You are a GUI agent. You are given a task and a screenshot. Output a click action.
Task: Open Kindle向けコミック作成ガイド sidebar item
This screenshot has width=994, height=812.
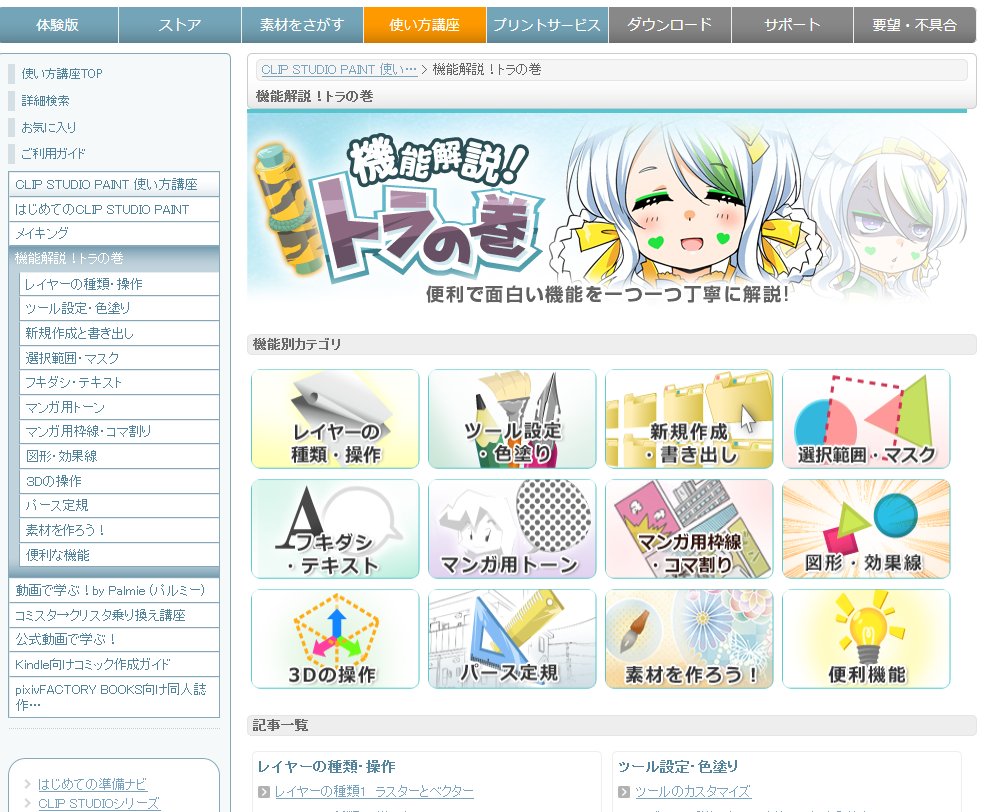pyautogui.click(x=114, y=664)
